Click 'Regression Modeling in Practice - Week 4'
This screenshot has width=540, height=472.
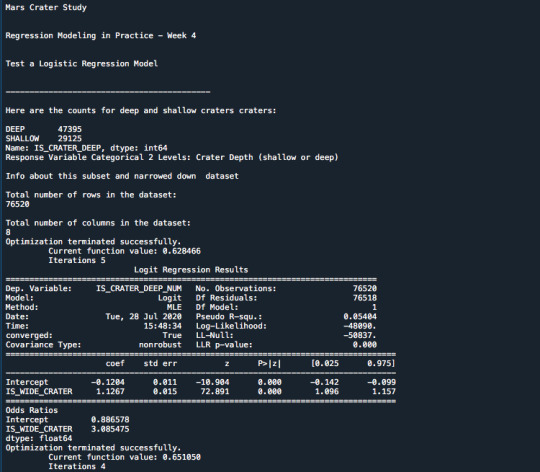tap(101, 36)
